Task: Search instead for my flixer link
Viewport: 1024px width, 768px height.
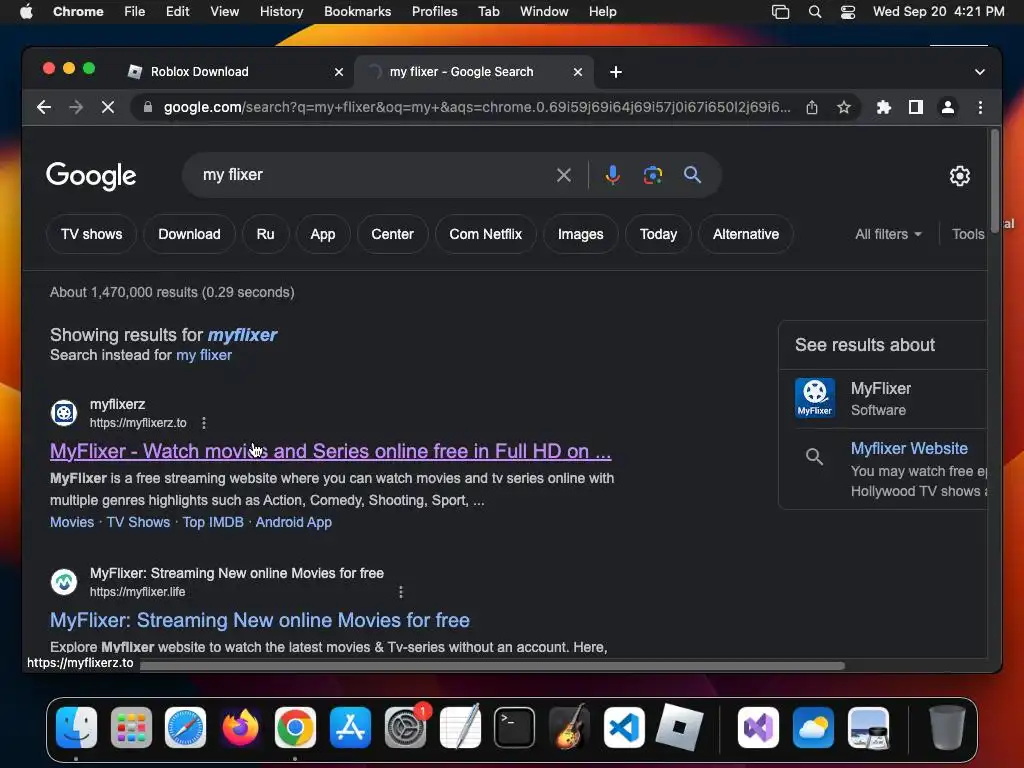Action: pos(204,355)
